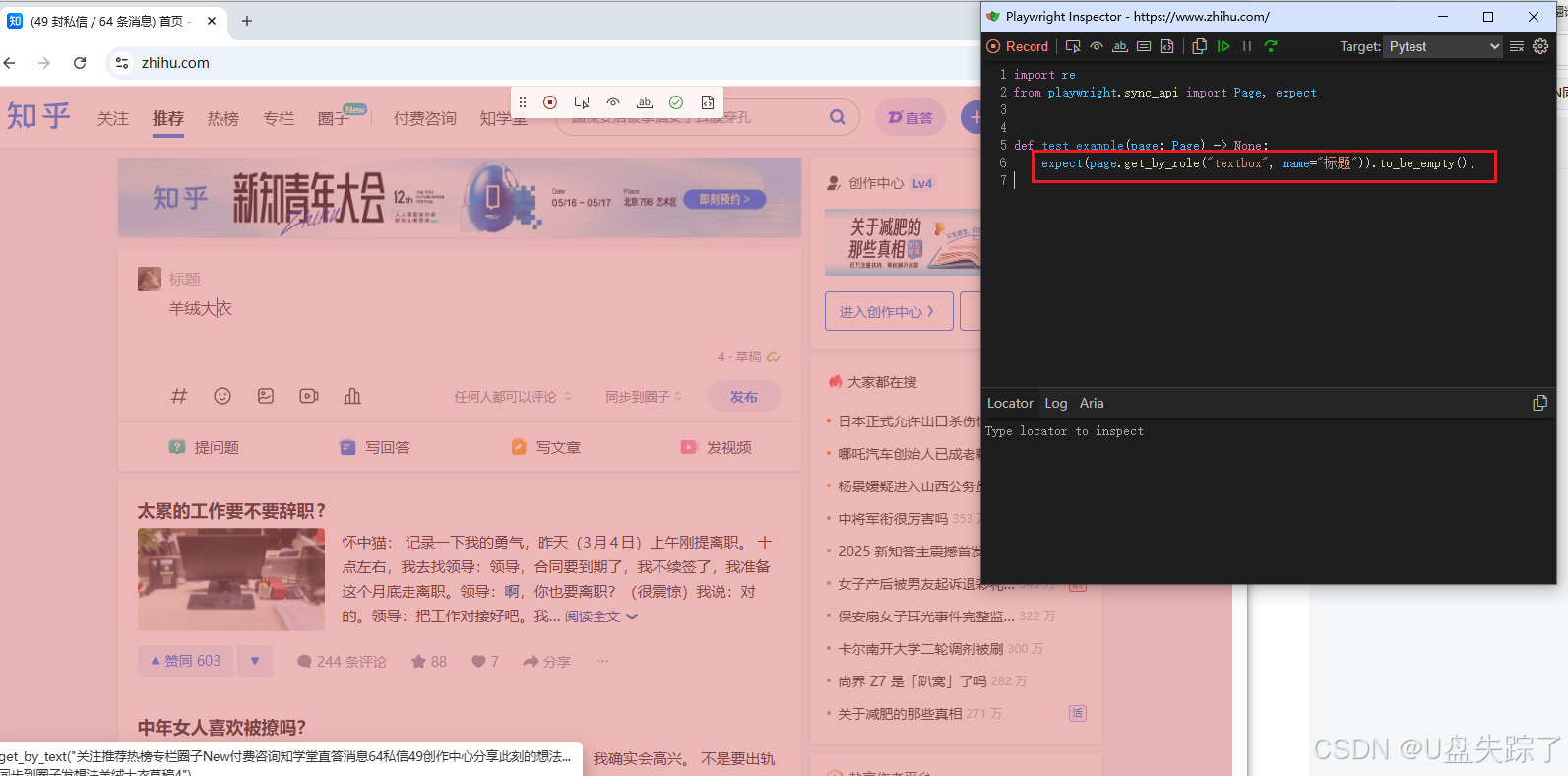Open the 太累的工作要不要辞职 question title
Screen dimensions: 1568x776
coord(232,510)
